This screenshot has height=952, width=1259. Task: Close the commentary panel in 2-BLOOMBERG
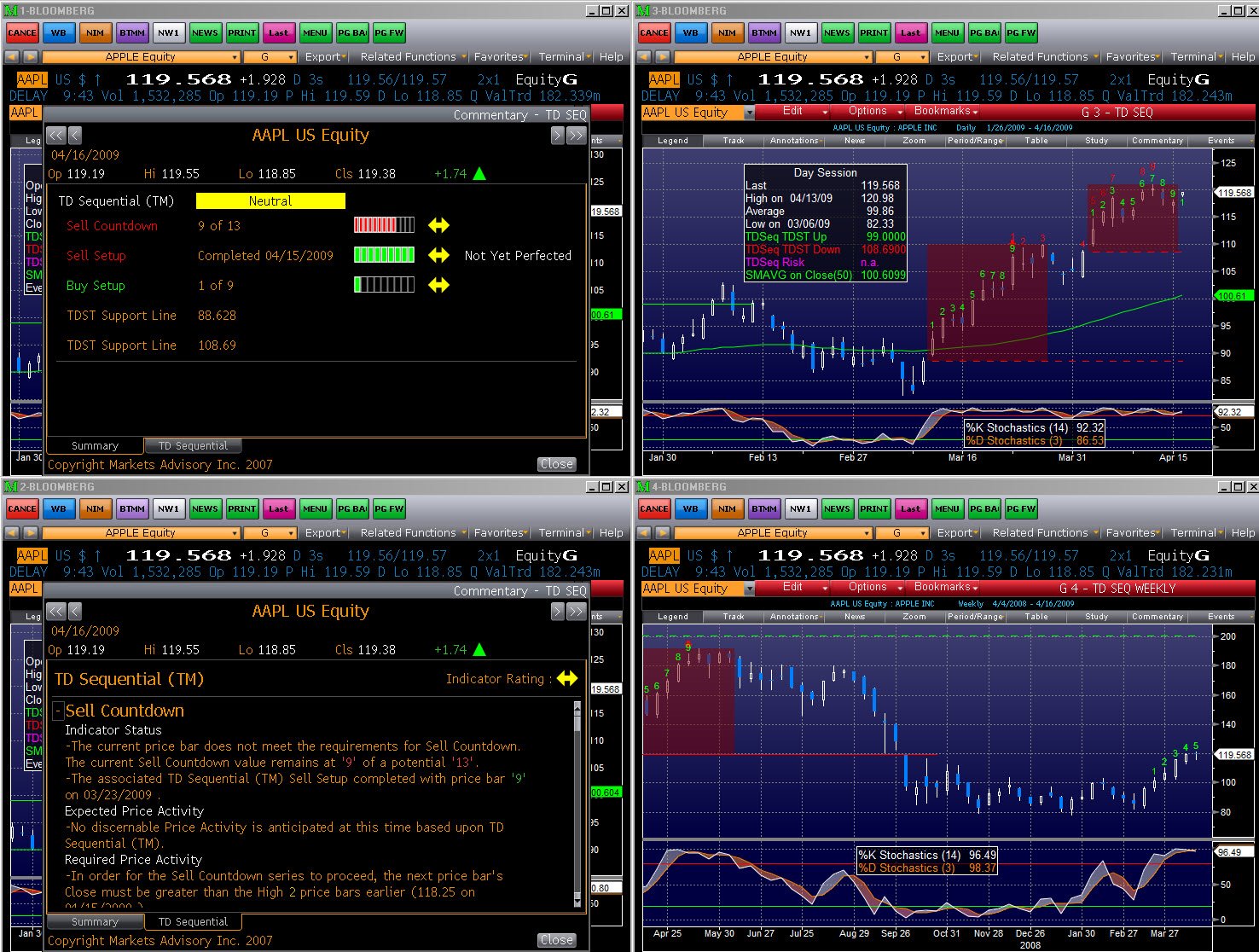(x=556, y=940)
